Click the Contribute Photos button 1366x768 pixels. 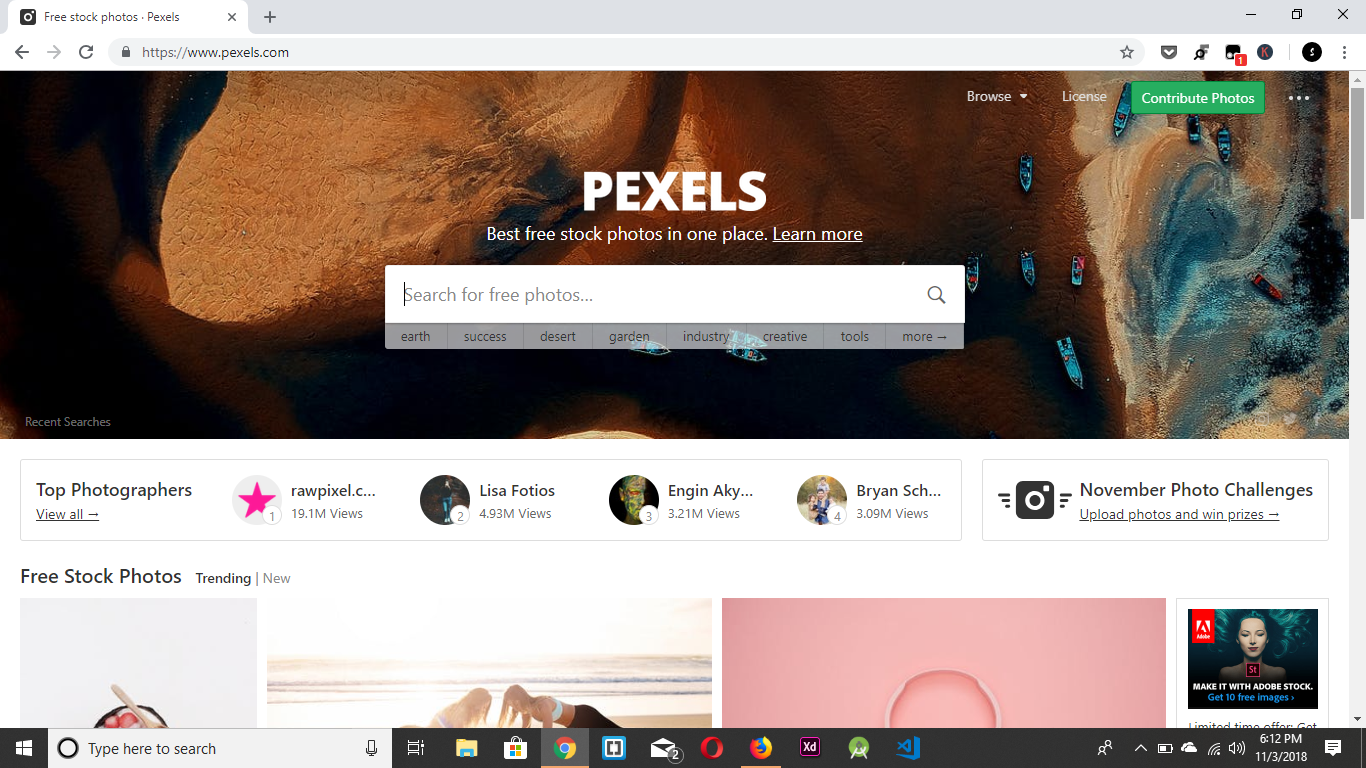(1198, 98)
